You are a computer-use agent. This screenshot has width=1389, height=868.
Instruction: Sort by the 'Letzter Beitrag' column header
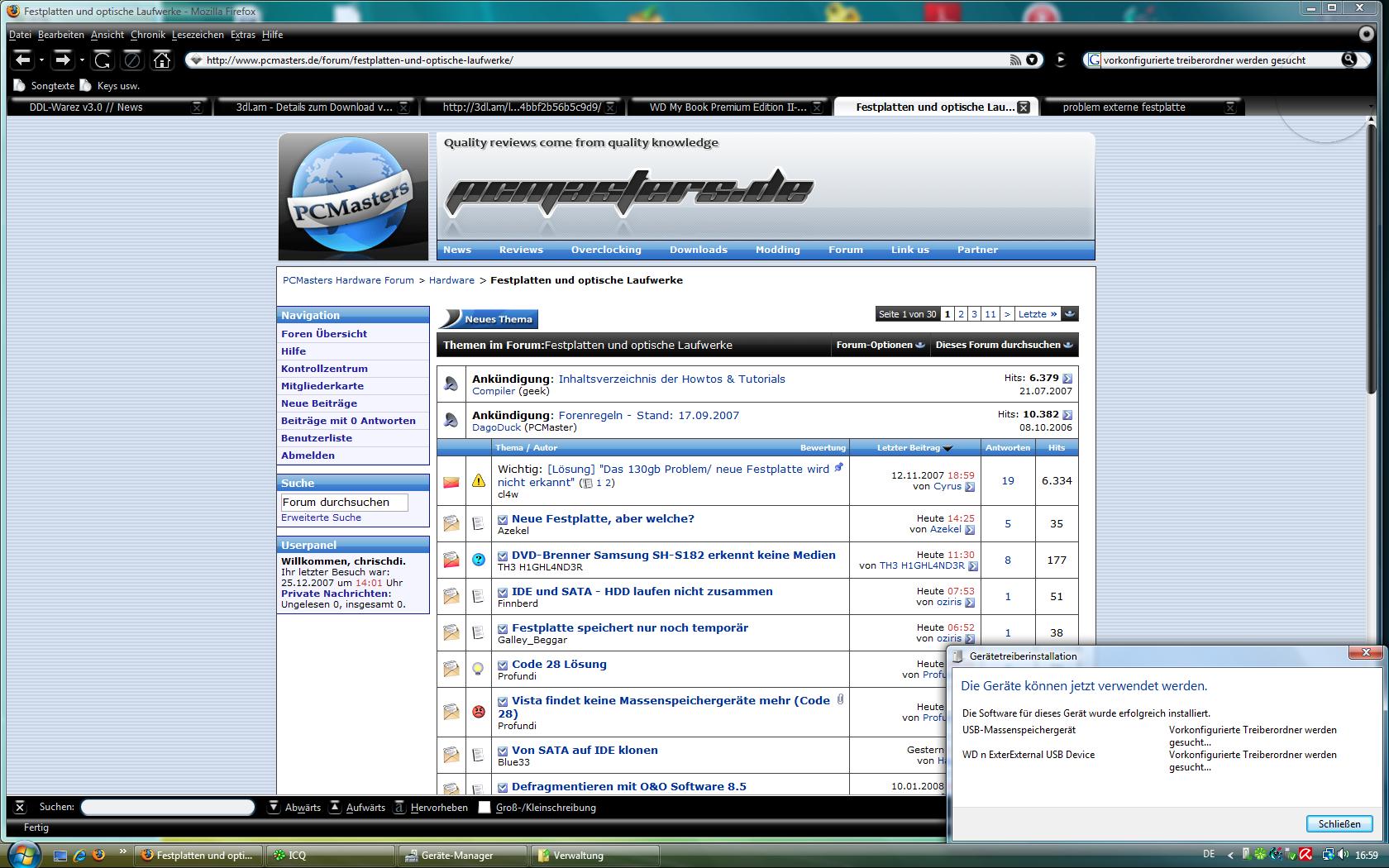[x=909, y=447]
